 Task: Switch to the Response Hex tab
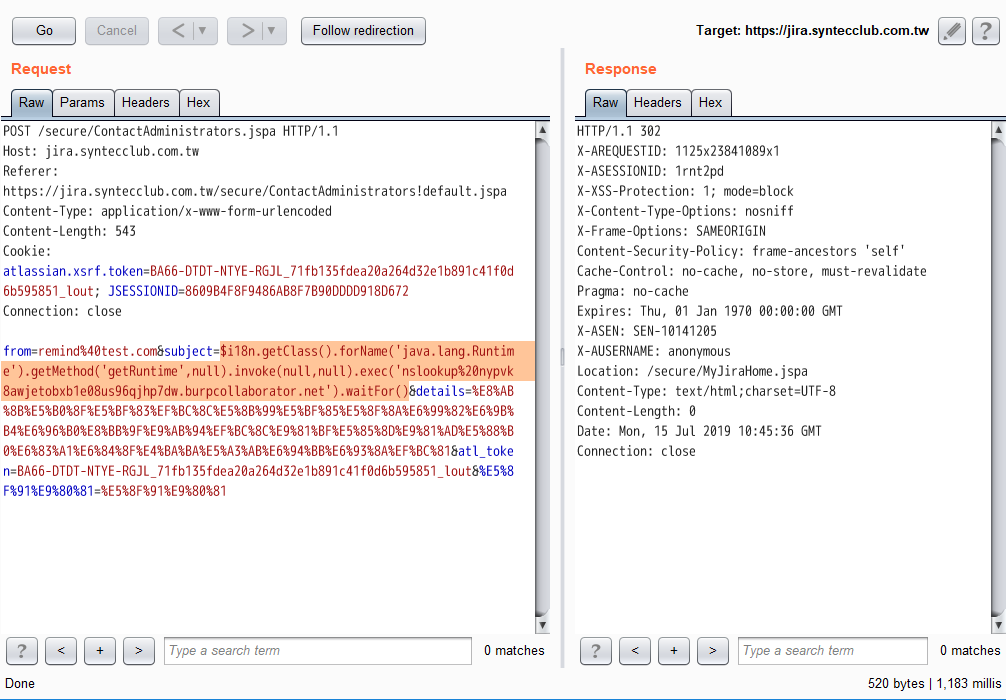point(710,103)
